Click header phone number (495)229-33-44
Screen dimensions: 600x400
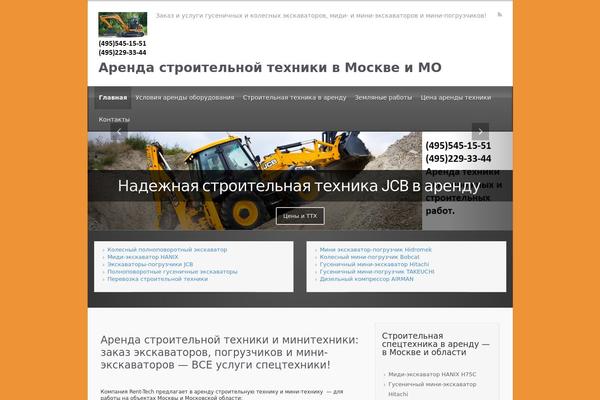point(122,52)
